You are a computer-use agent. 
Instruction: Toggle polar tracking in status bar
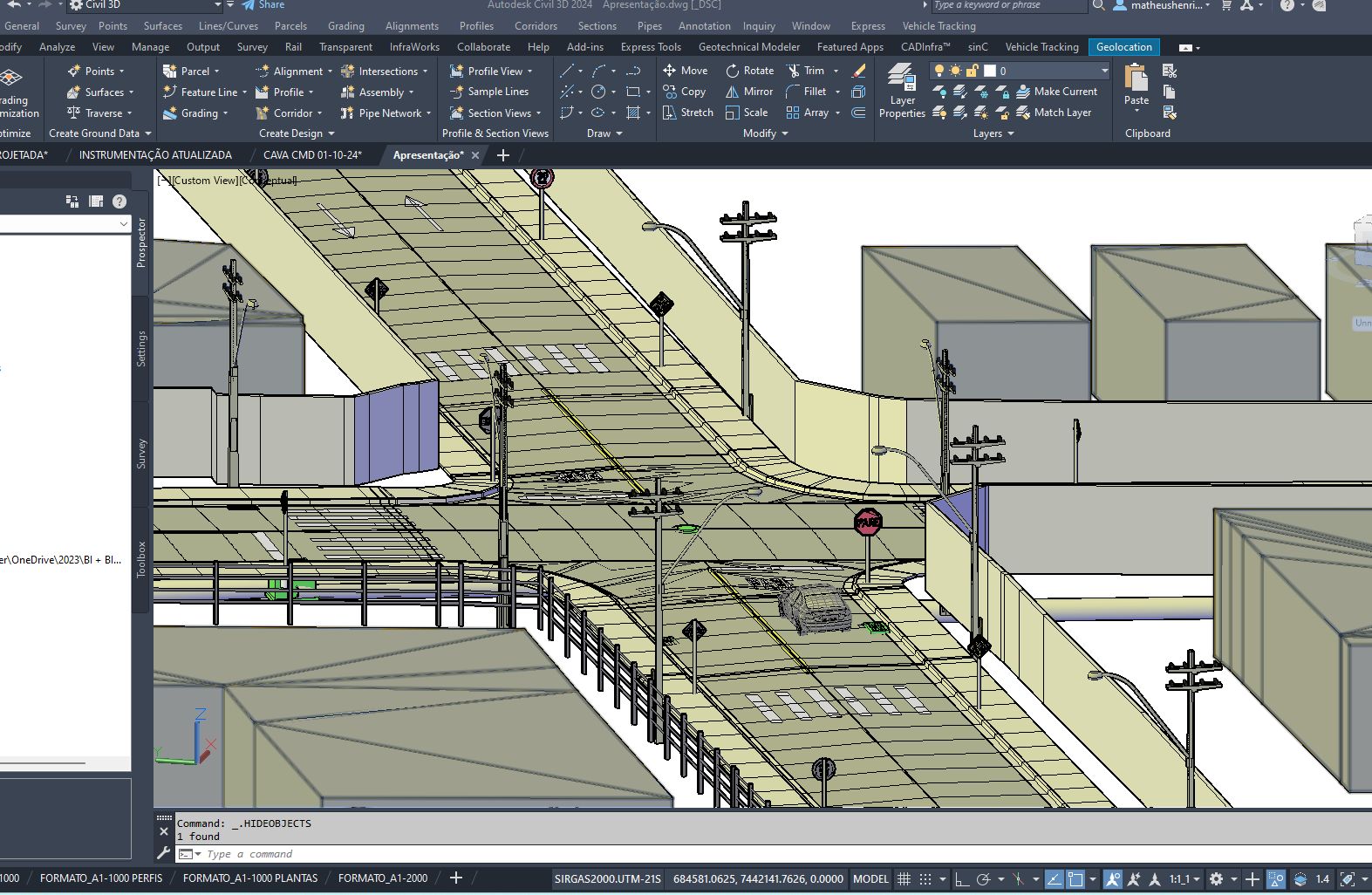tap(984, 879)
